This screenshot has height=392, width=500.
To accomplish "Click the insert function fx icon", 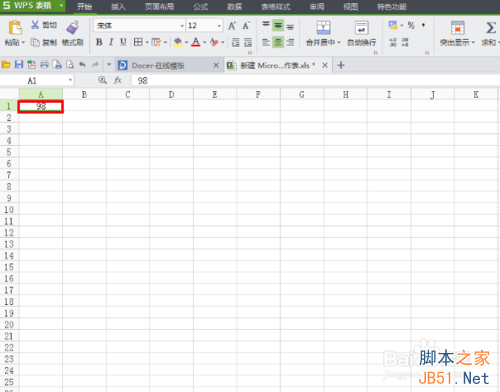I will 117,80.
